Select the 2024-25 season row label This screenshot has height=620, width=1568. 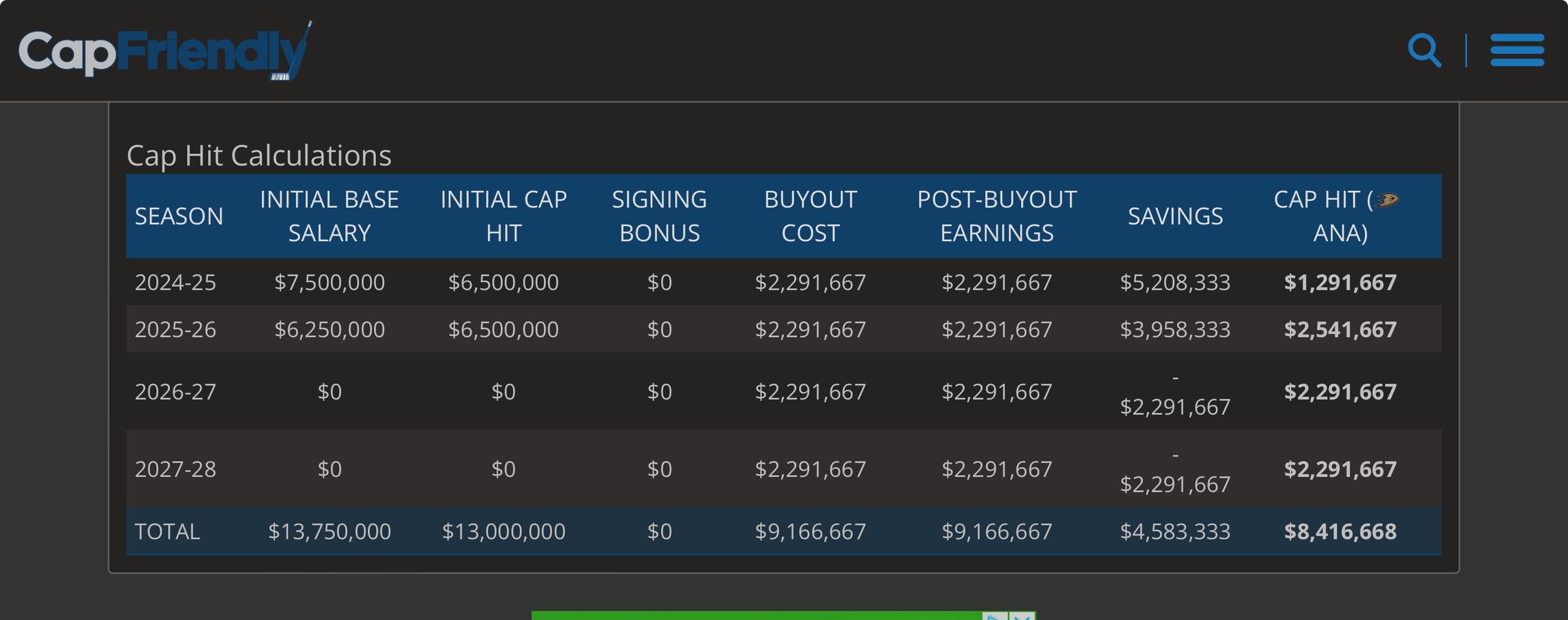pyautogui.click(x=176, y=282)
